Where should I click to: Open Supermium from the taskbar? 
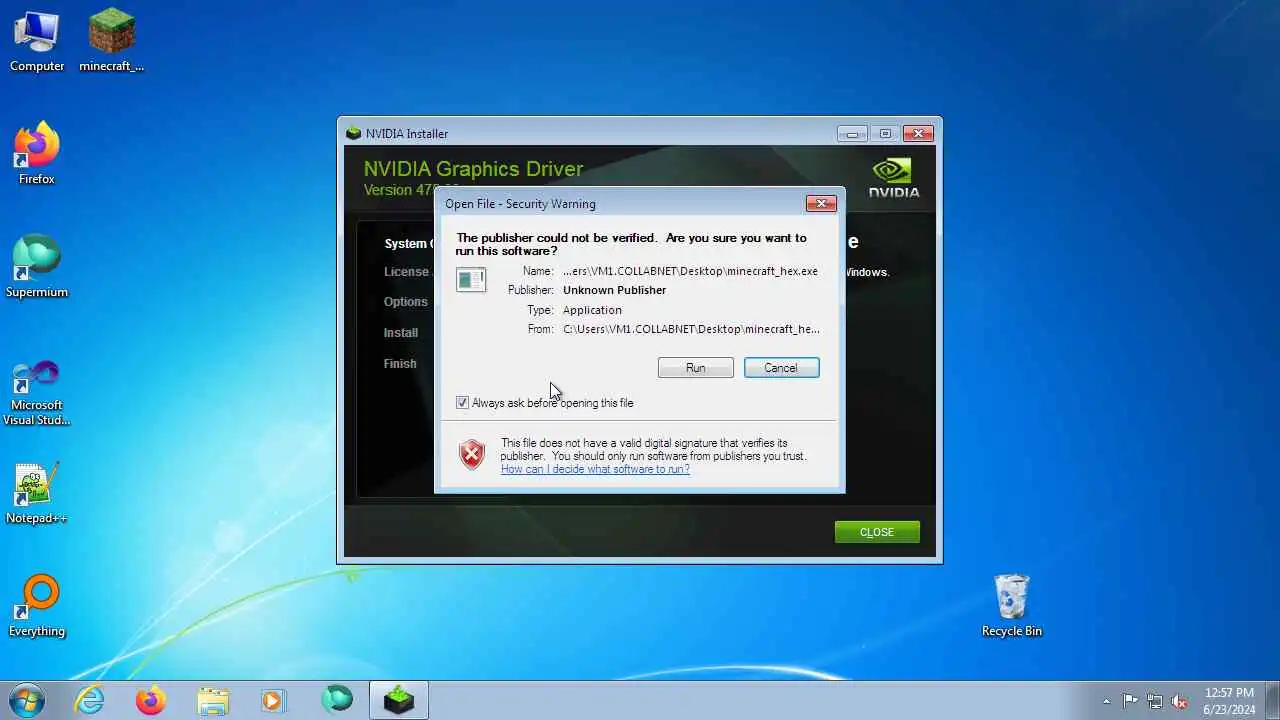[x=337, y=700]
